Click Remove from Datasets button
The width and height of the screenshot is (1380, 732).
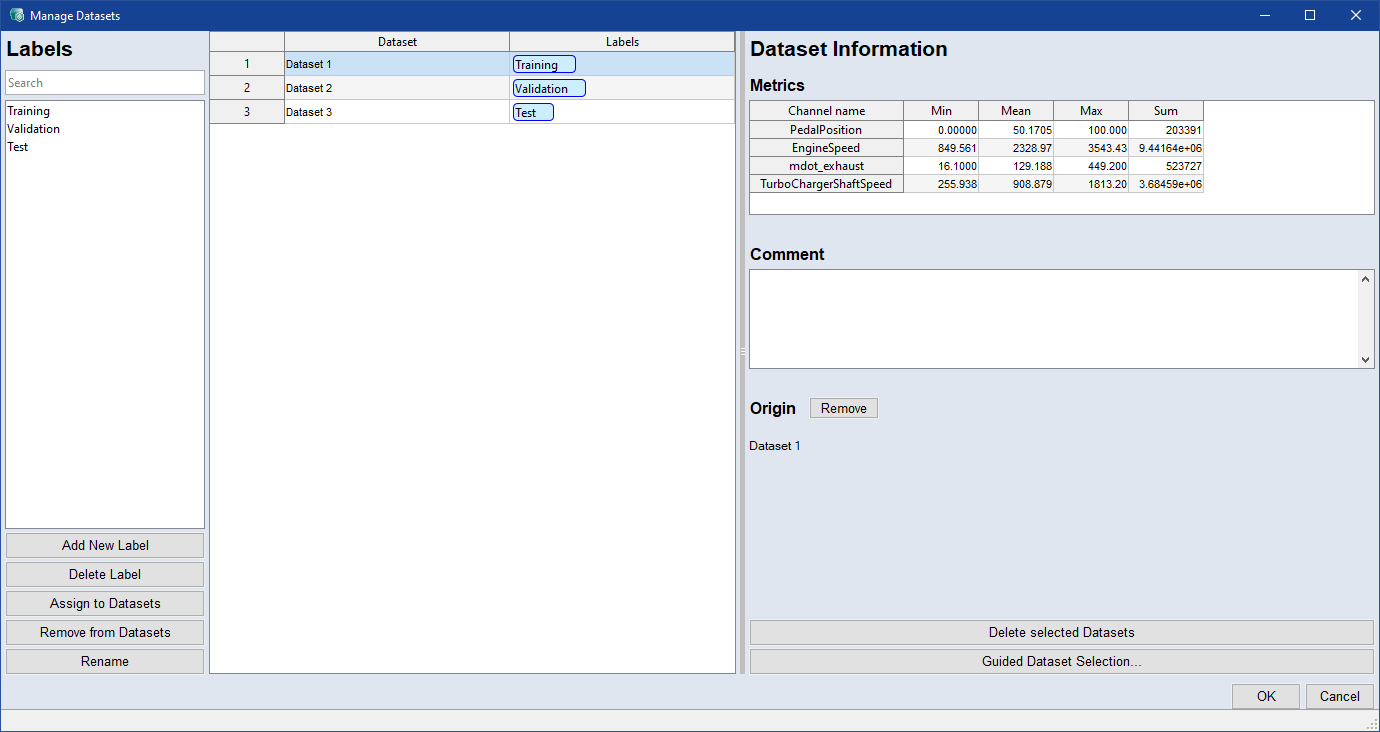pyautogui.click(x=105, y=632)
